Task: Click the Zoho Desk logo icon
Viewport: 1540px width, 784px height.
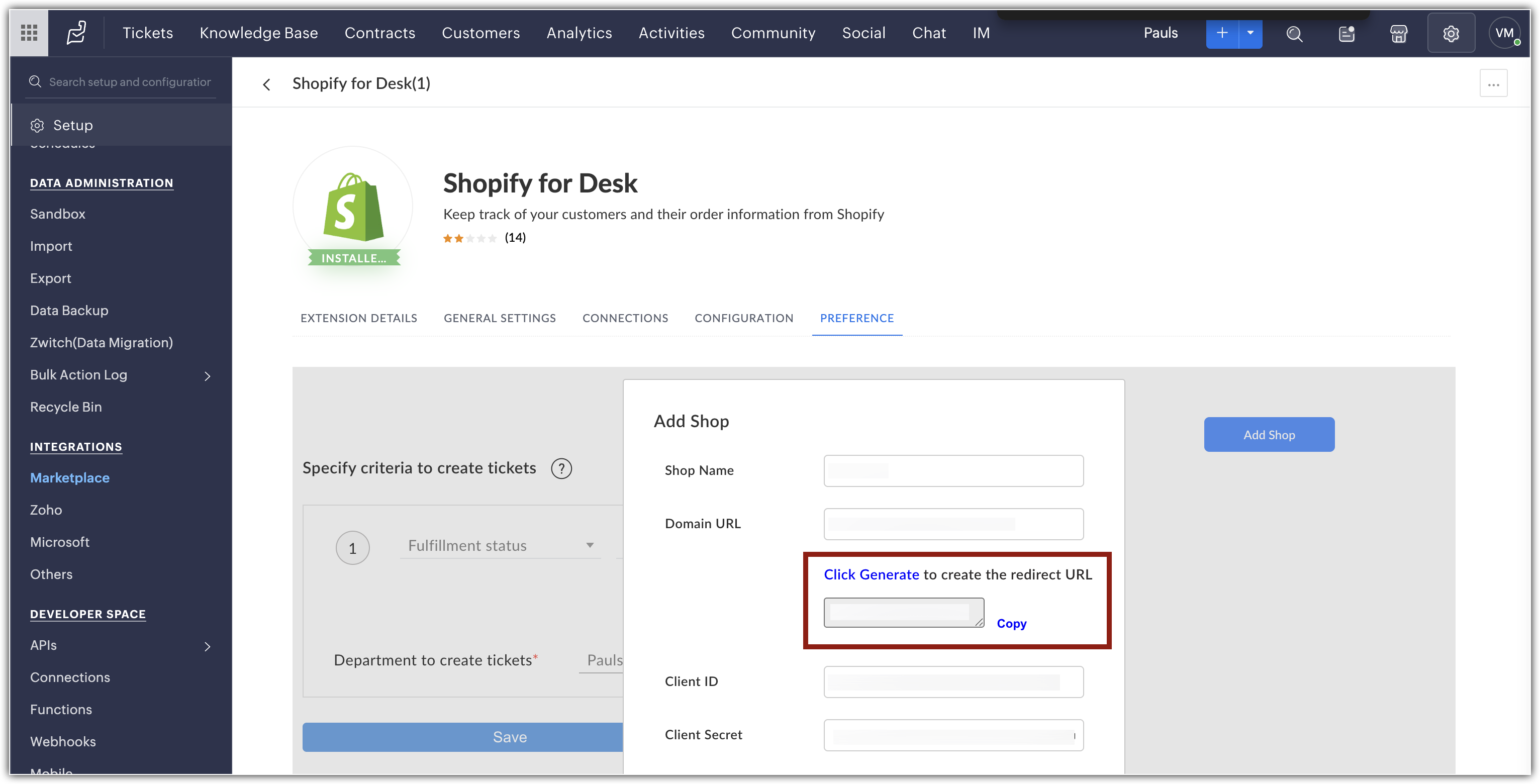Action: (76, 33)
